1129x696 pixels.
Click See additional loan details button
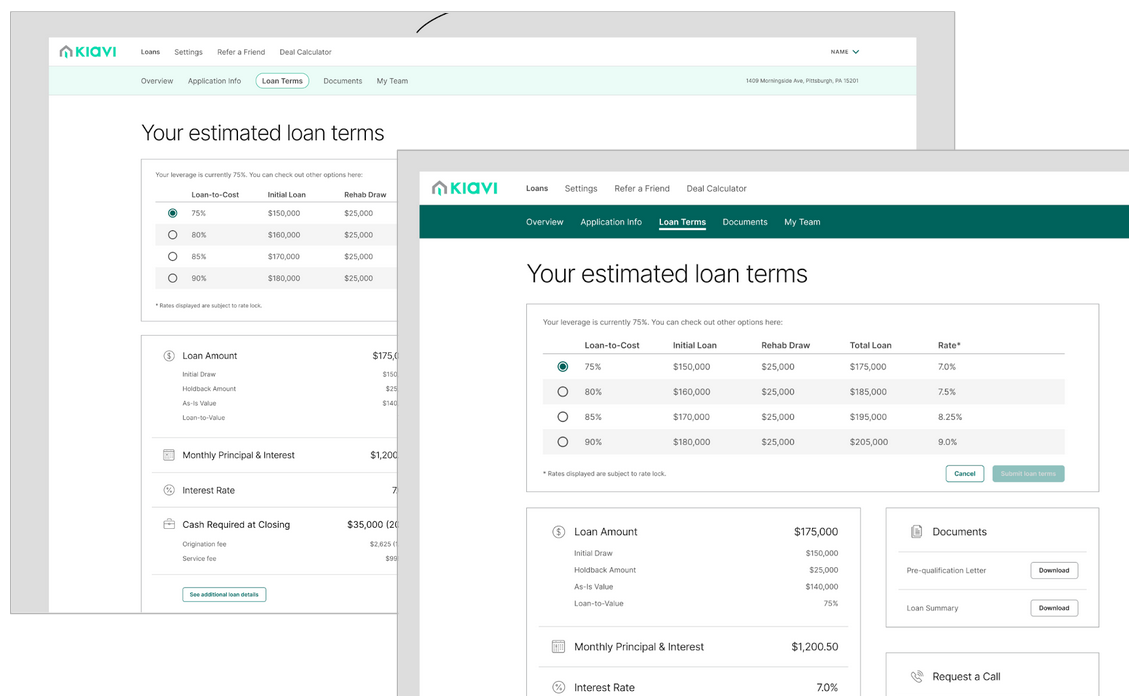pyautogui.click(x=224, y=595)
